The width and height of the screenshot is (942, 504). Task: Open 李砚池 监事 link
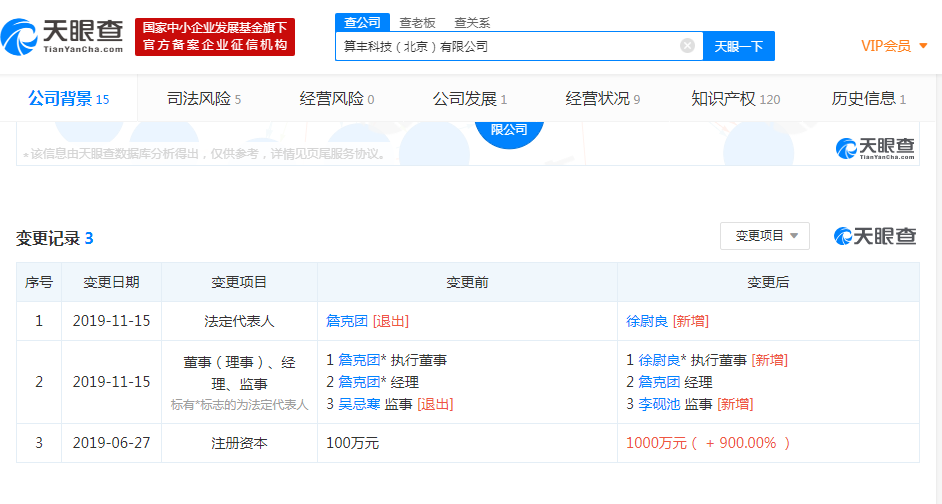659,404
